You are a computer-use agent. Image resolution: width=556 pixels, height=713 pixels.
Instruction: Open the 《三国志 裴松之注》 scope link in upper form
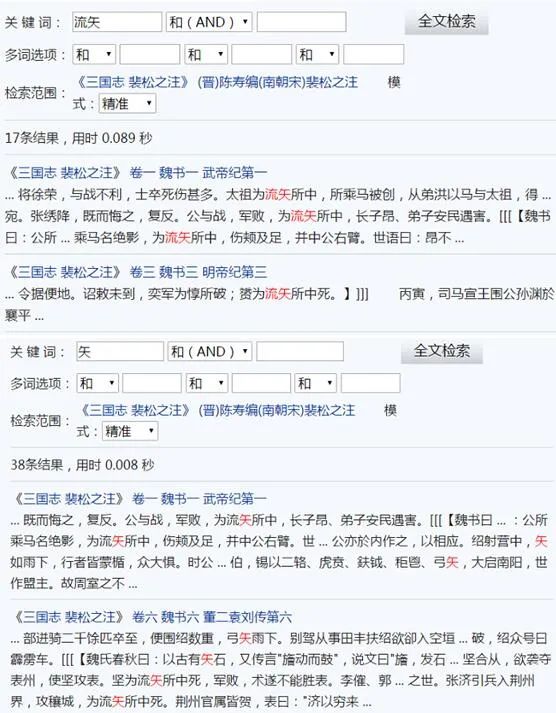(132, 82)
